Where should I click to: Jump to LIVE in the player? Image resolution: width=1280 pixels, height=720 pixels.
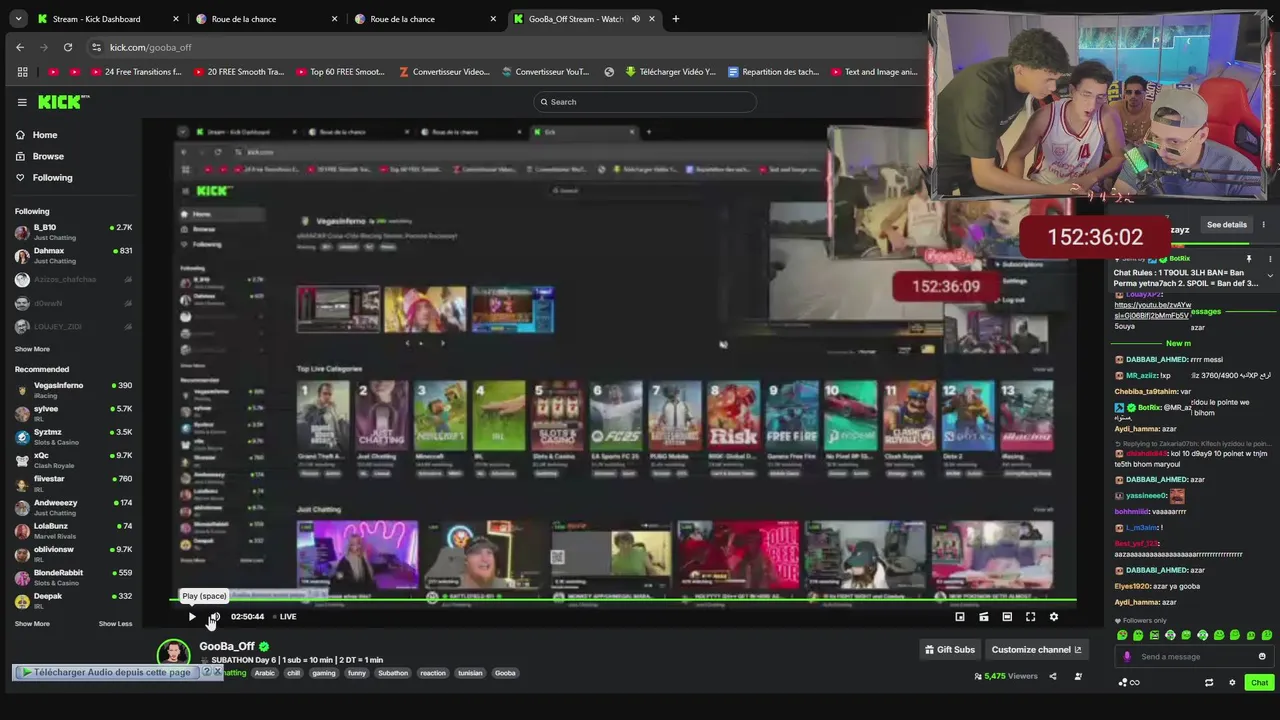286,617
